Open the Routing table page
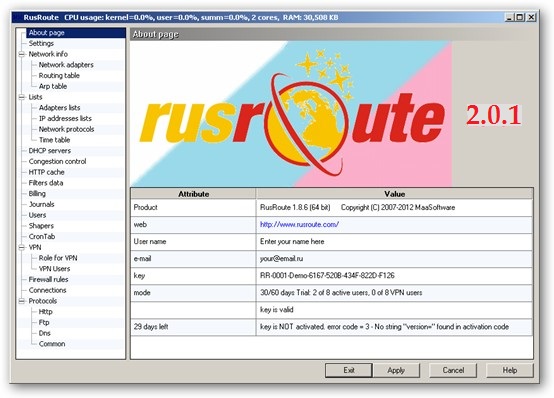This screenshot has width=554, height=398. tap(59, 76)
